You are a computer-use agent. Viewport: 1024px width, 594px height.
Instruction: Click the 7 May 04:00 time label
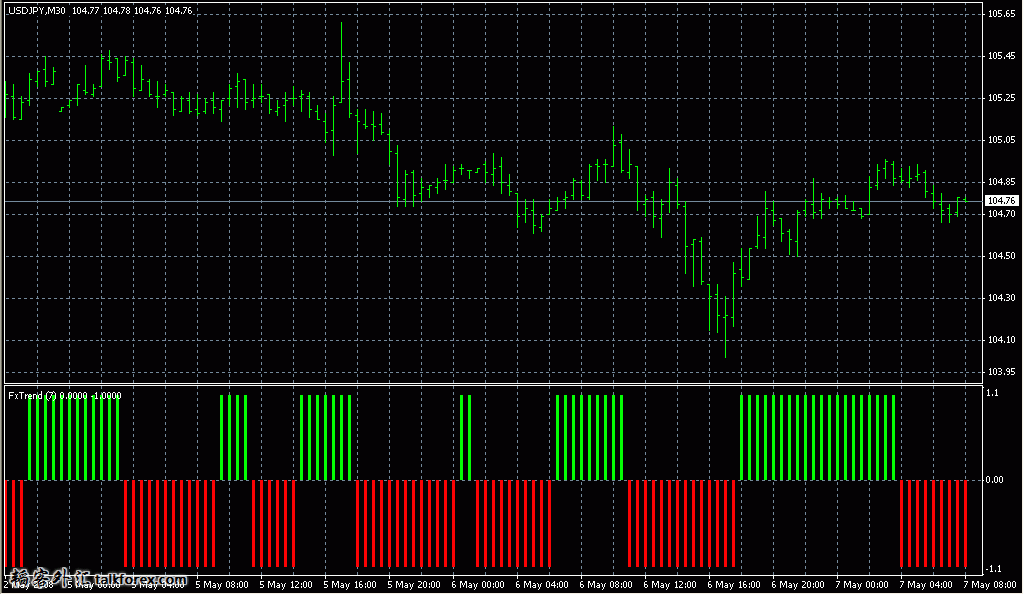(x=926, y=585)
